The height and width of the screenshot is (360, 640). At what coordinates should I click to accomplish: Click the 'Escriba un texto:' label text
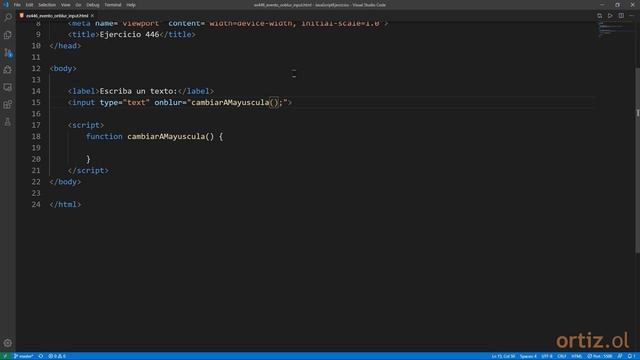tap(138, 91)
